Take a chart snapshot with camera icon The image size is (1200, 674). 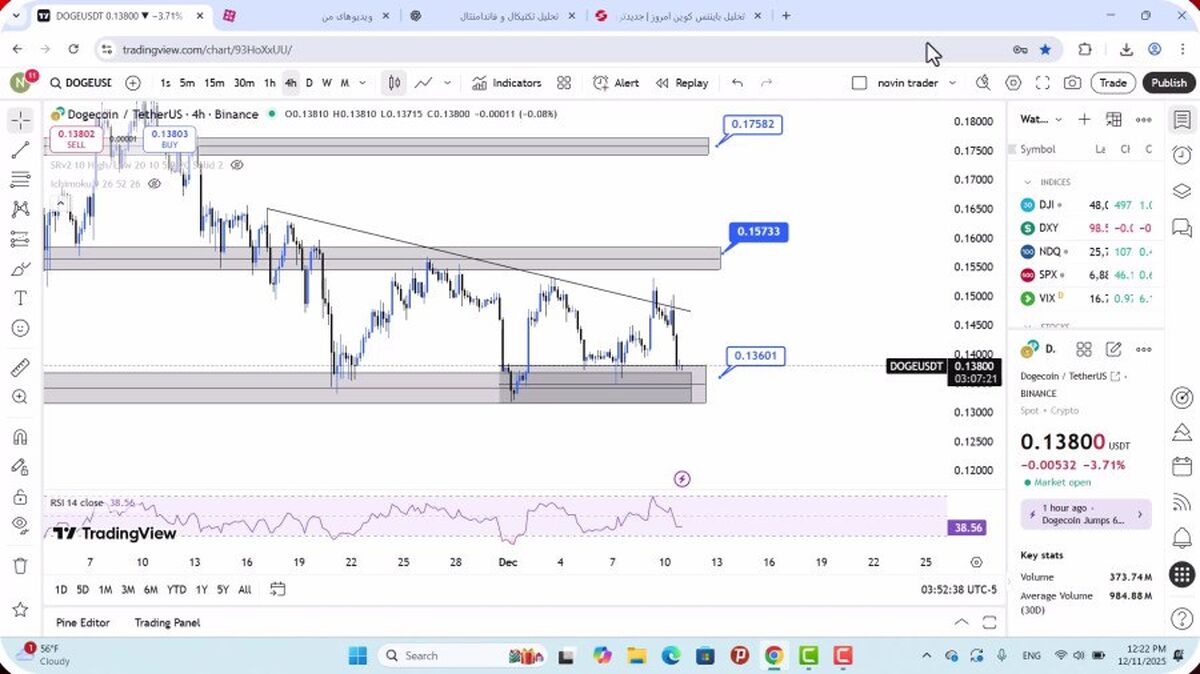[x=1072, y=83]
